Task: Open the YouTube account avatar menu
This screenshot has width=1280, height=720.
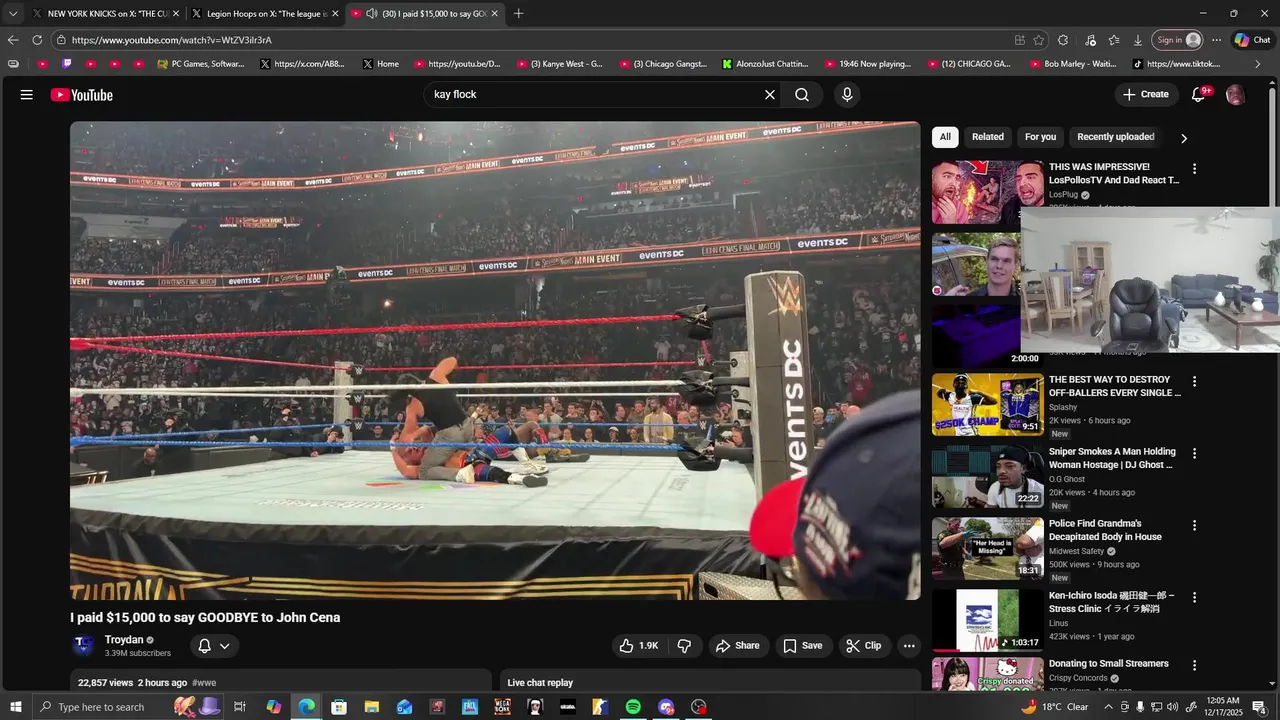Action: 1236,95
